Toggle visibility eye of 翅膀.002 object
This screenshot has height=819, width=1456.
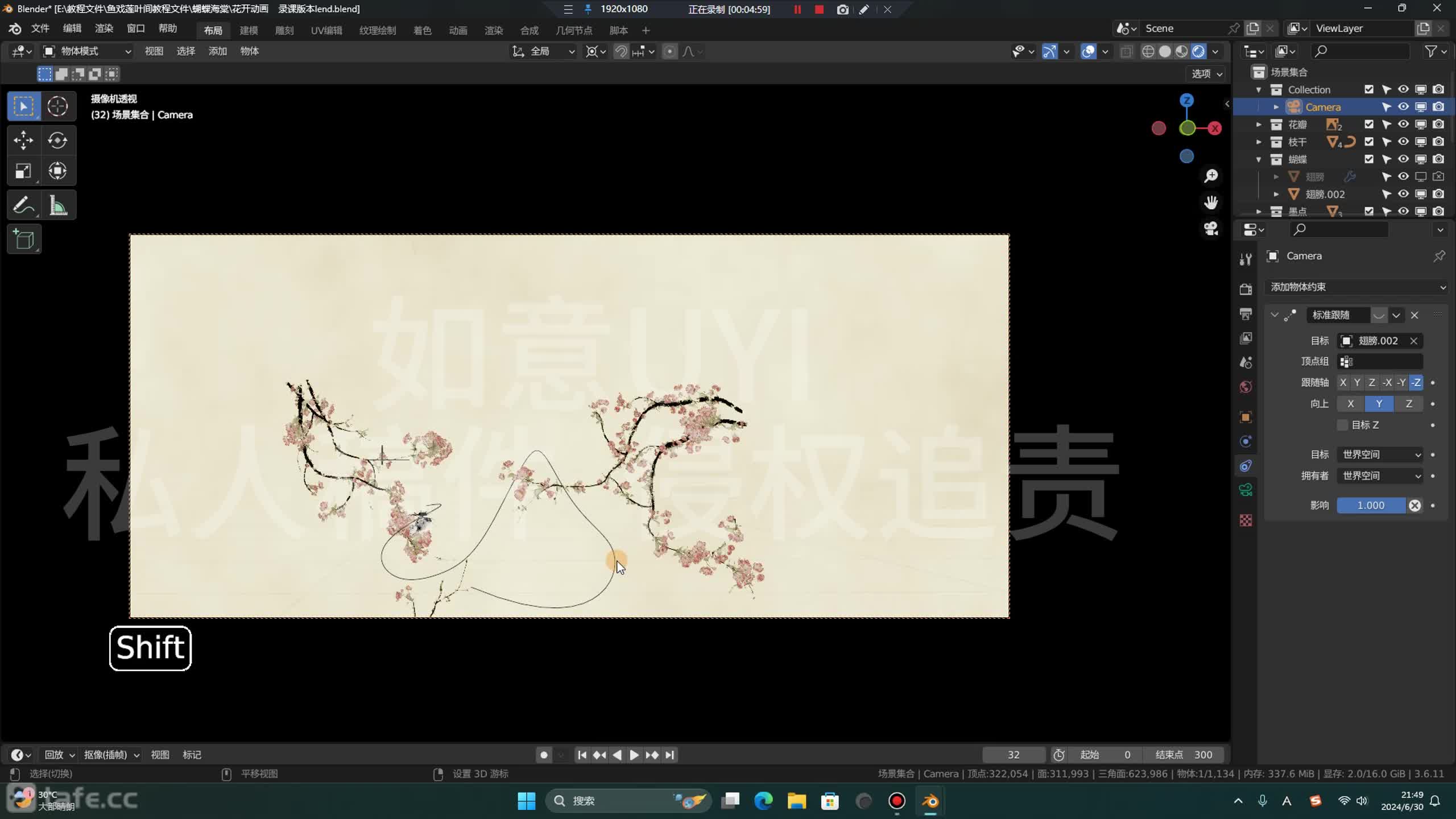click(1403, 194)
